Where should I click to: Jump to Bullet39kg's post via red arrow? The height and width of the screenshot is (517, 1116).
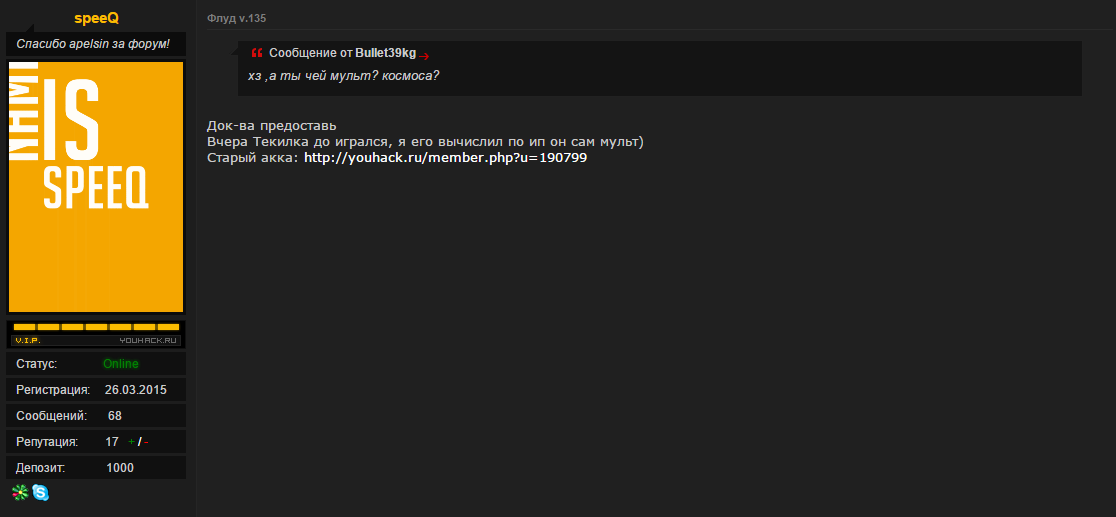(424, 56)
